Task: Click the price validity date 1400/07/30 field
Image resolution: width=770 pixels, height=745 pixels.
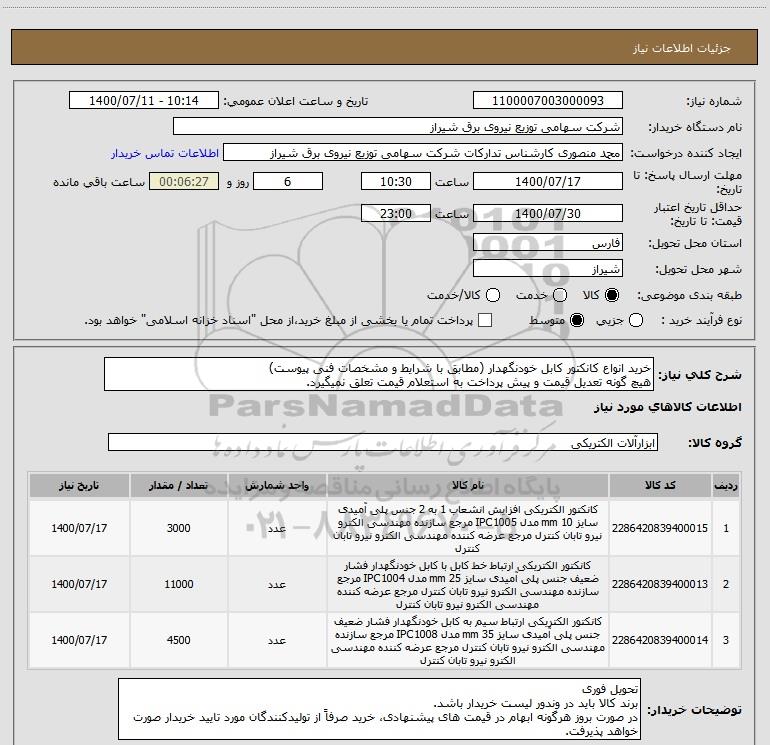Action: [548, 214]
